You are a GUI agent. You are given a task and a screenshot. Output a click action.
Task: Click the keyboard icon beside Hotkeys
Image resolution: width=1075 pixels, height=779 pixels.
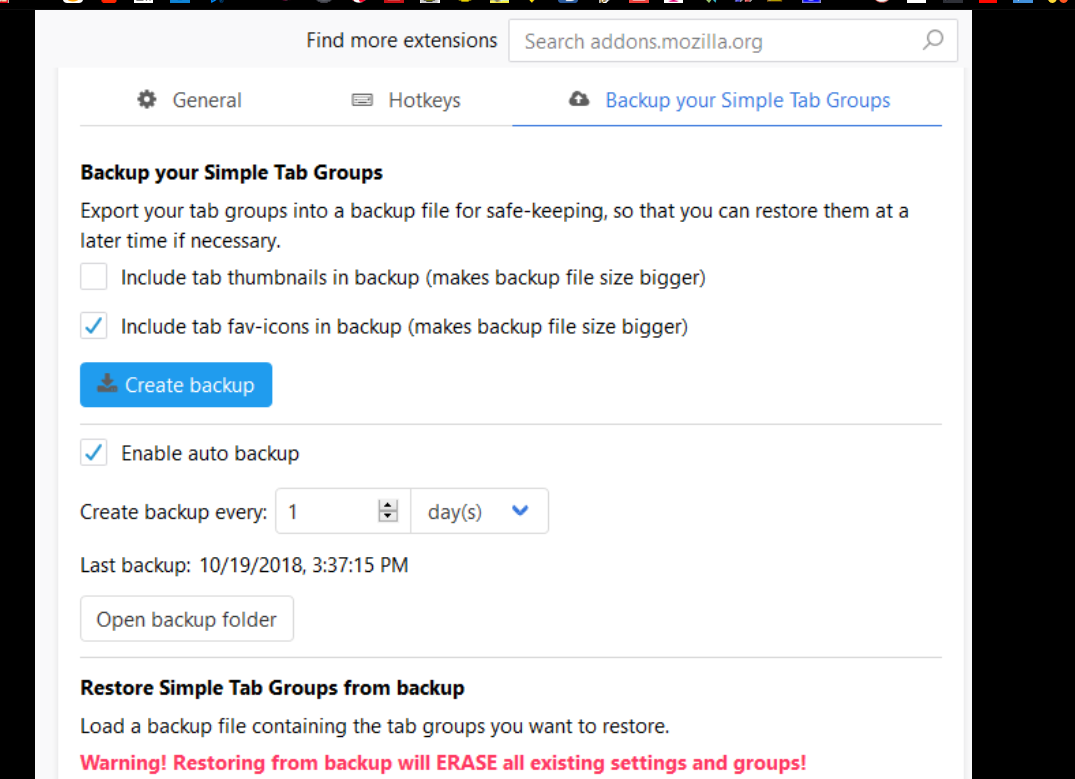(362, 100)
